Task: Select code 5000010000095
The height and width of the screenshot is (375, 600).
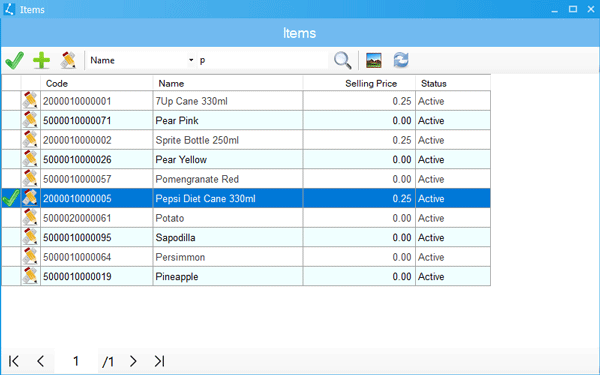Action: [x=96, y=238]
